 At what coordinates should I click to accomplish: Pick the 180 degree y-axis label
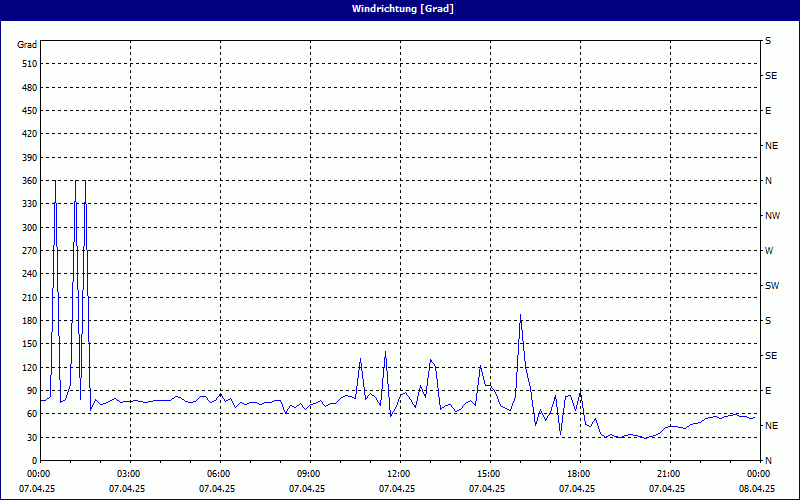pyautogui.click(x=27, y=321)
